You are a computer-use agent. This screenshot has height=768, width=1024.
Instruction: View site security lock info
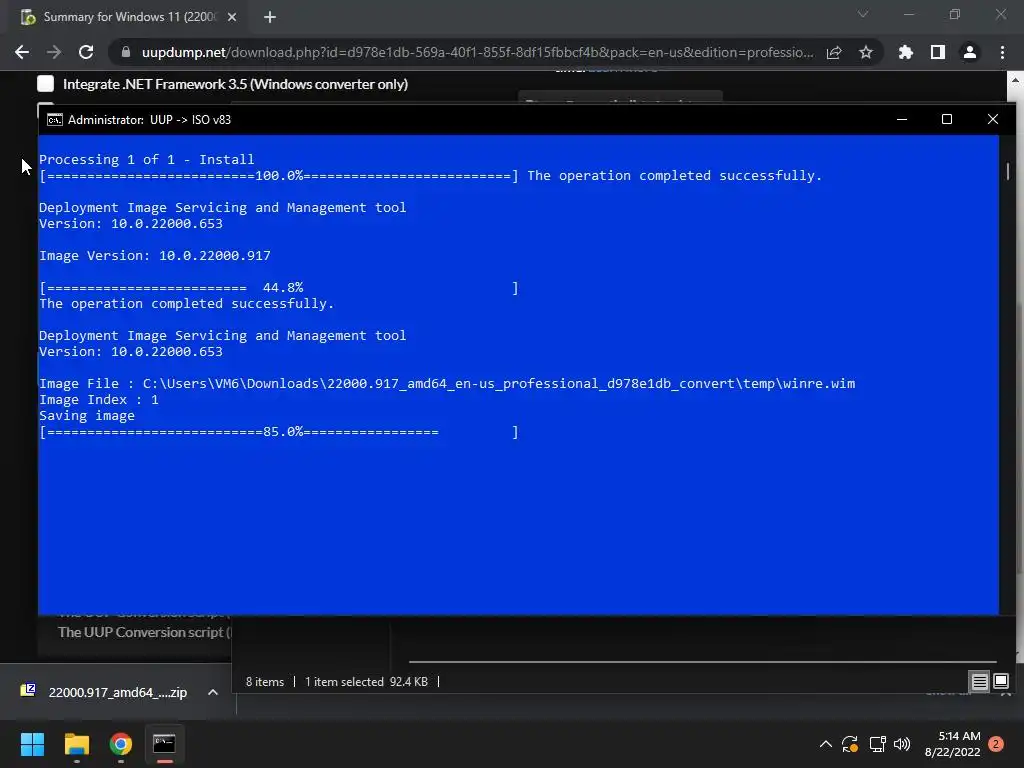126,52
